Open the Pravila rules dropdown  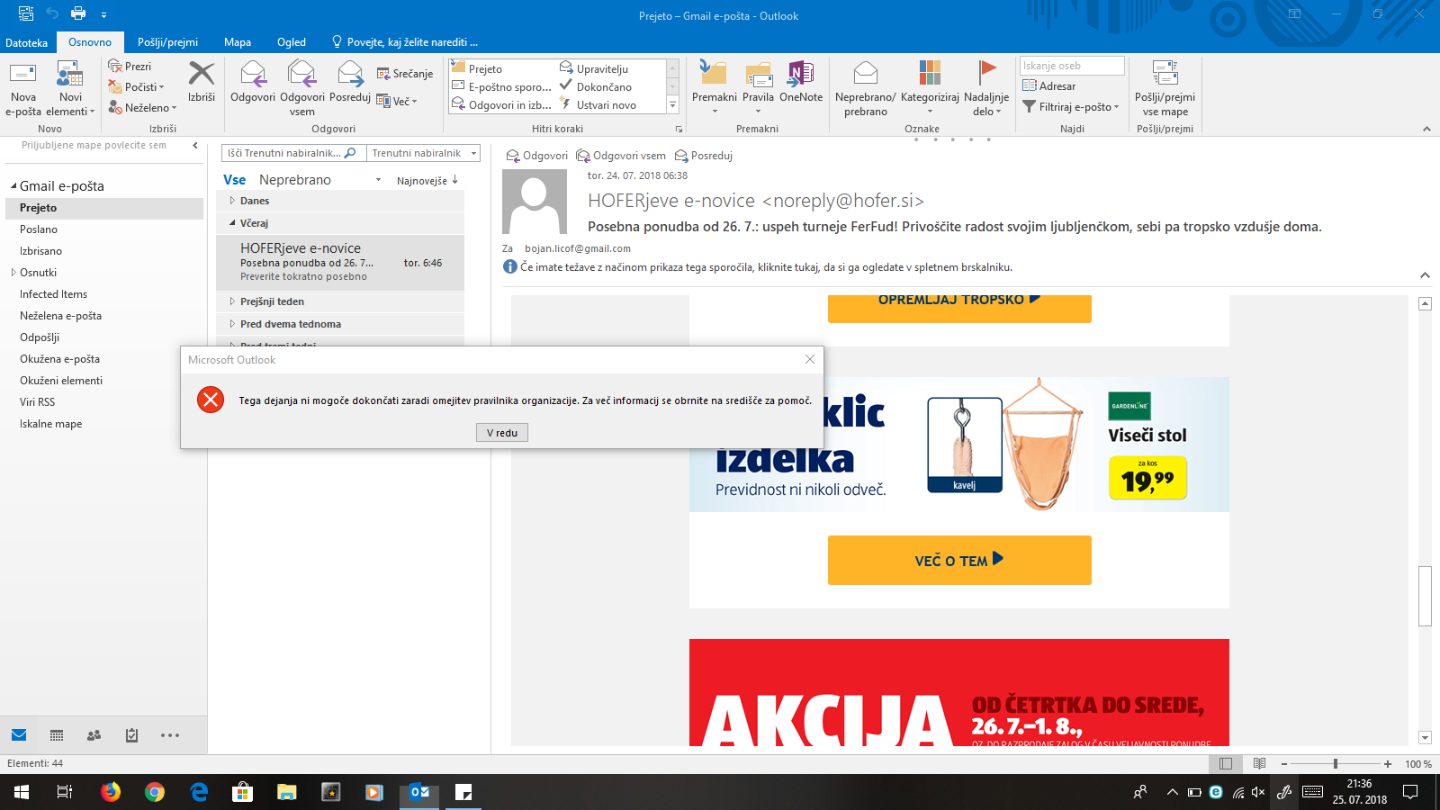[x=758, y=88]
